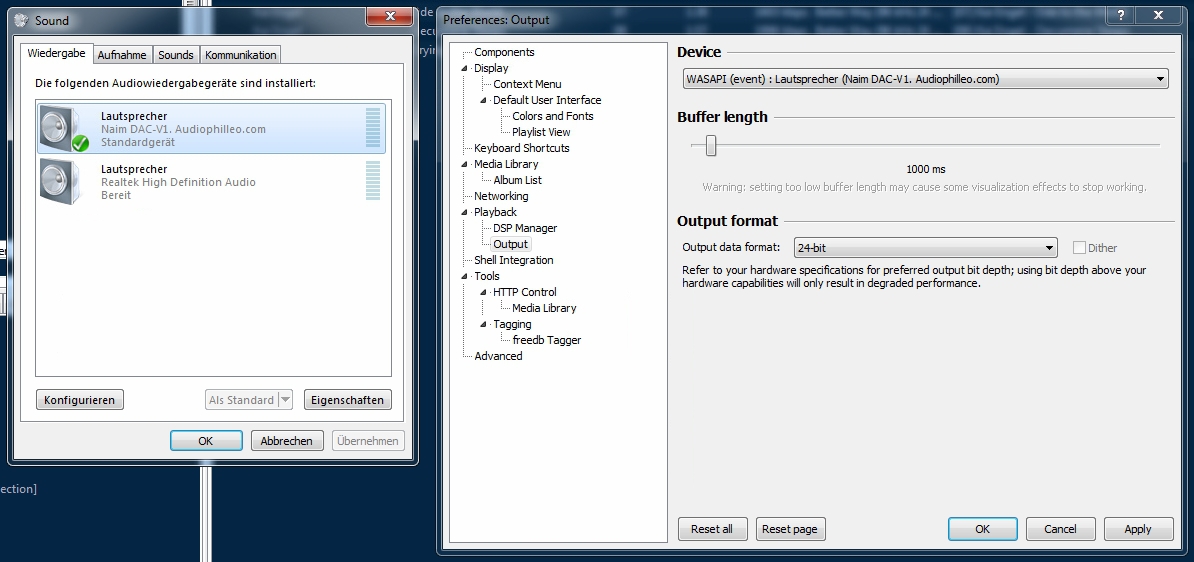Switch to the Kommunikation tab
This screenshot has height=562, width=1194.
coord(240,55)
